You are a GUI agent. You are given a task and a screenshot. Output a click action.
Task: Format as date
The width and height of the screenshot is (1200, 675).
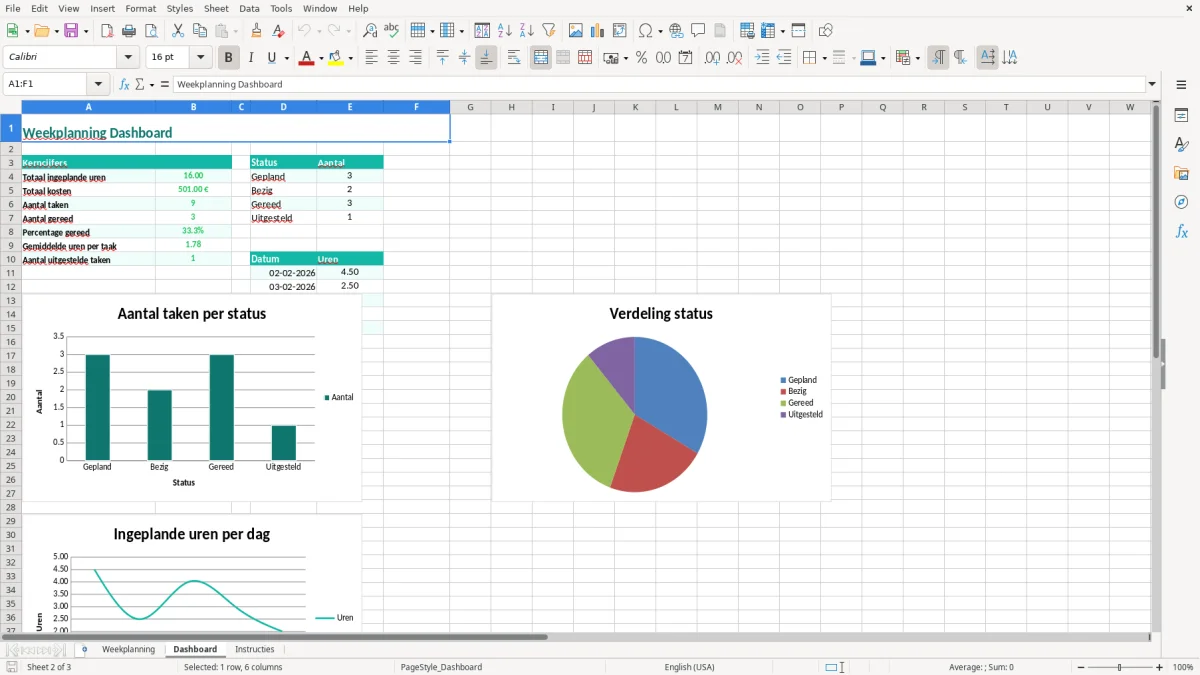click(x=686, y=58)
